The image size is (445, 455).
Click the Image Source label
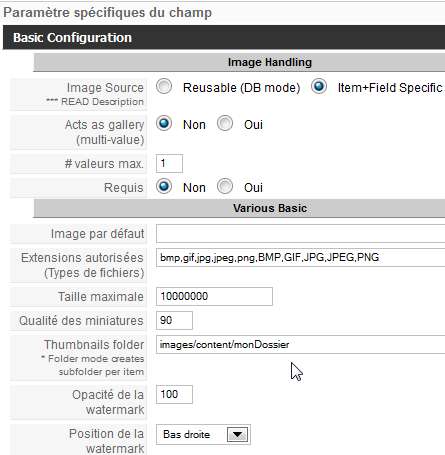(x=105, y=88)
